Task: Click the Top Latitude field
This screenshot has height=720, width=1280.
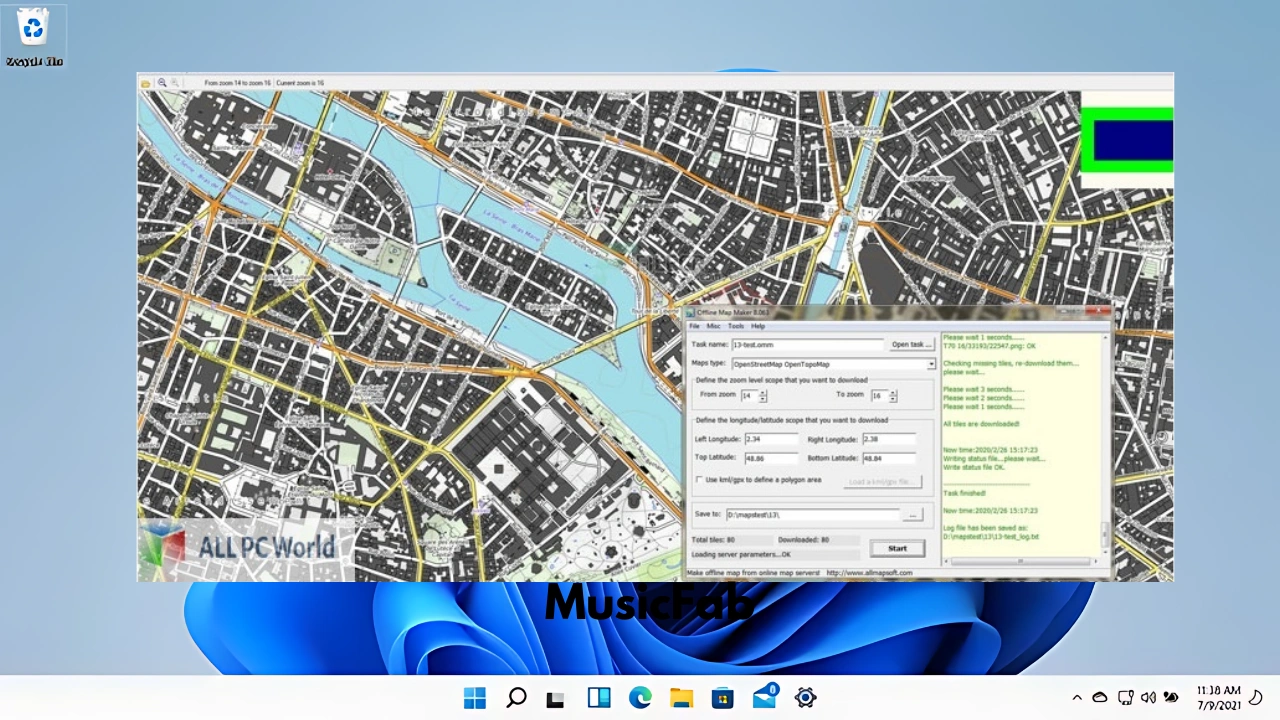Action: coord(771,458)
